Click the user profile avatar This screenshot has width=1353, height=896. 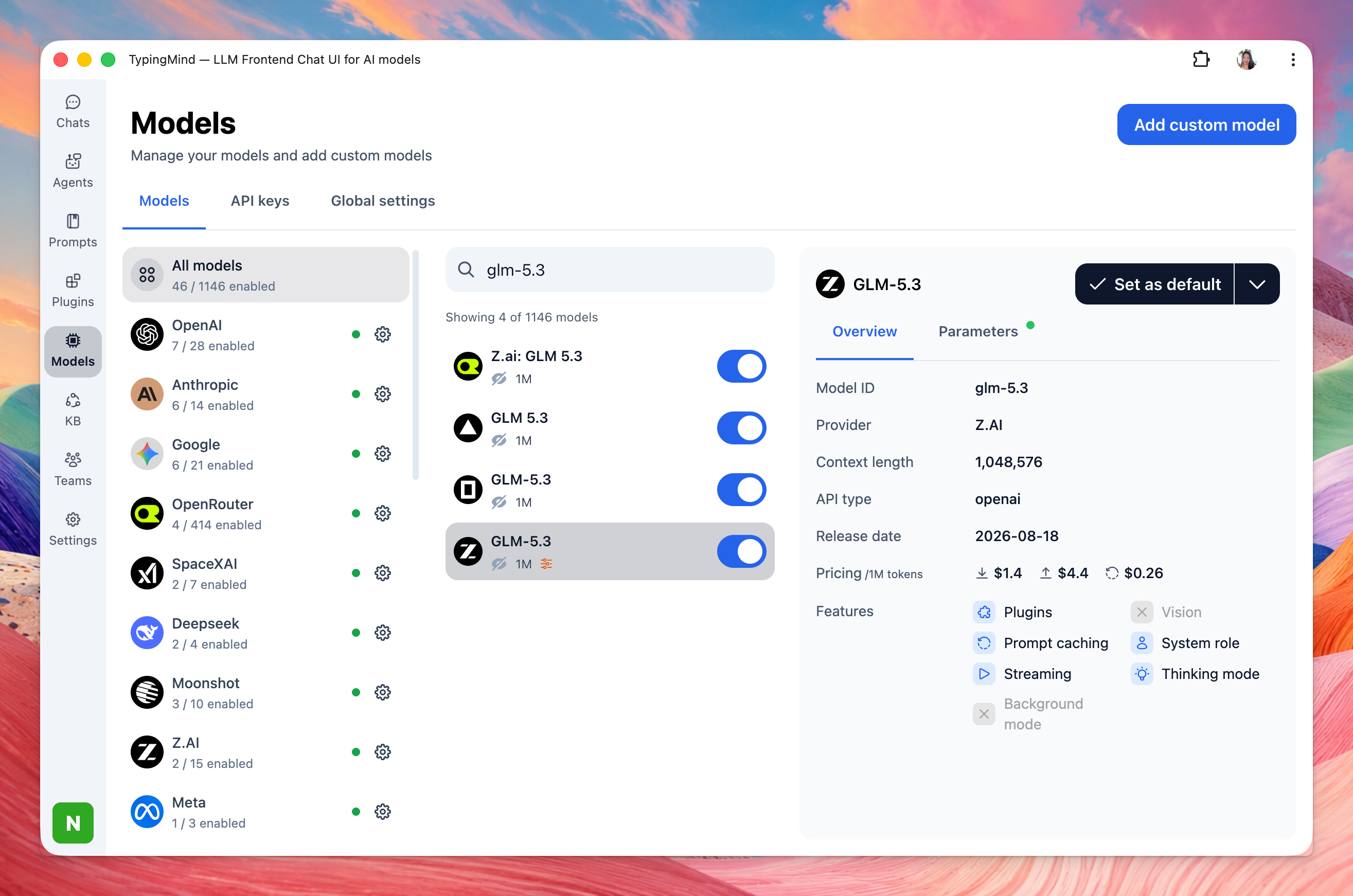(x=1246, y=60)
